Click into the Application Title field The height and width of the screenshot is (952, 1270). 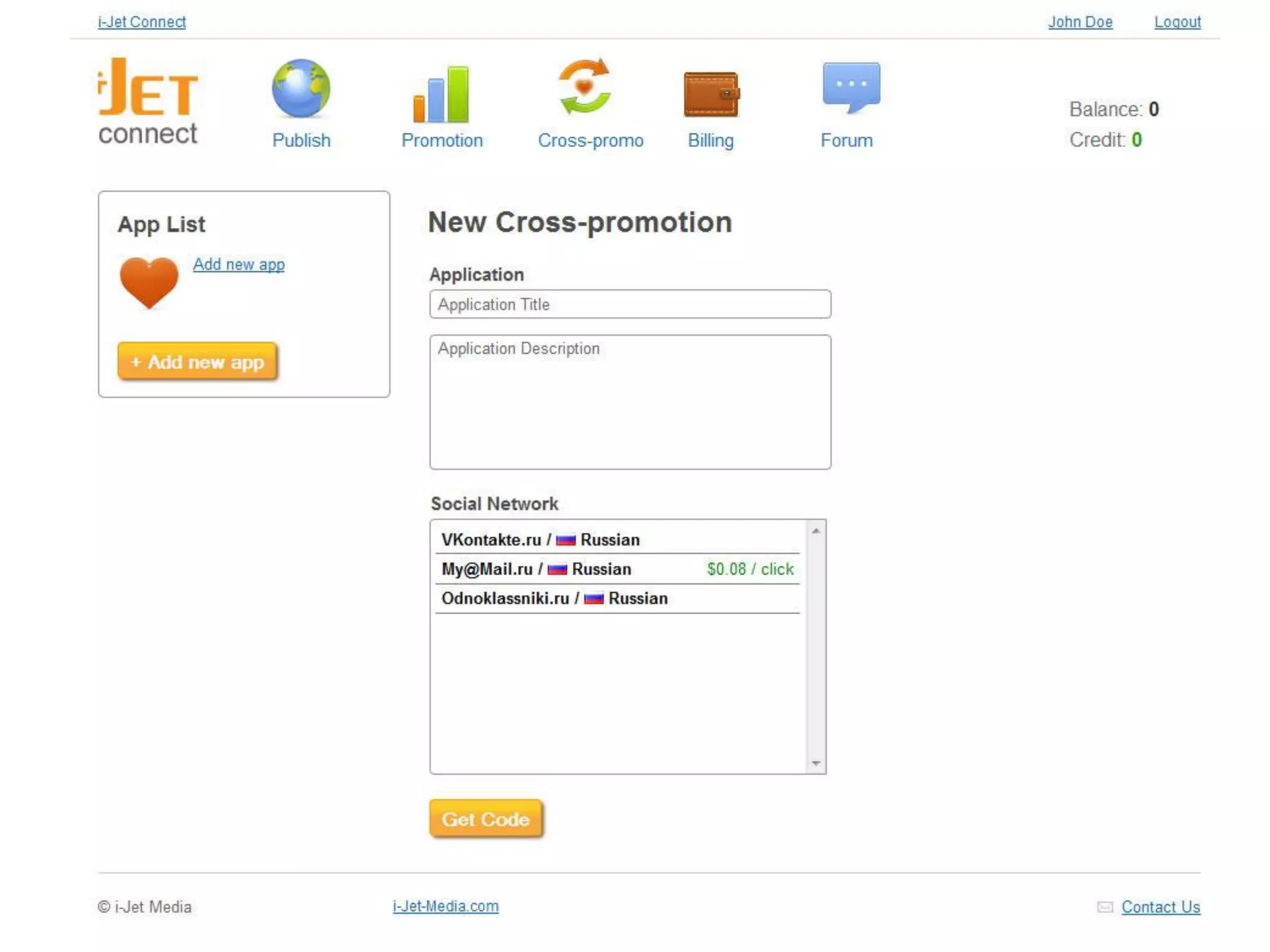[x=629, y=304]
